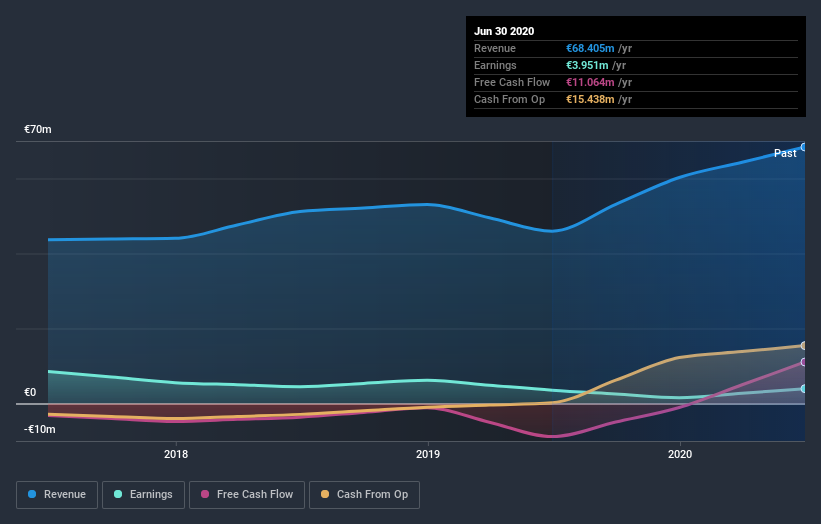Toggle the Free Cash Flow legend button
Screen dimensions: 821x524
coord(247,495)
